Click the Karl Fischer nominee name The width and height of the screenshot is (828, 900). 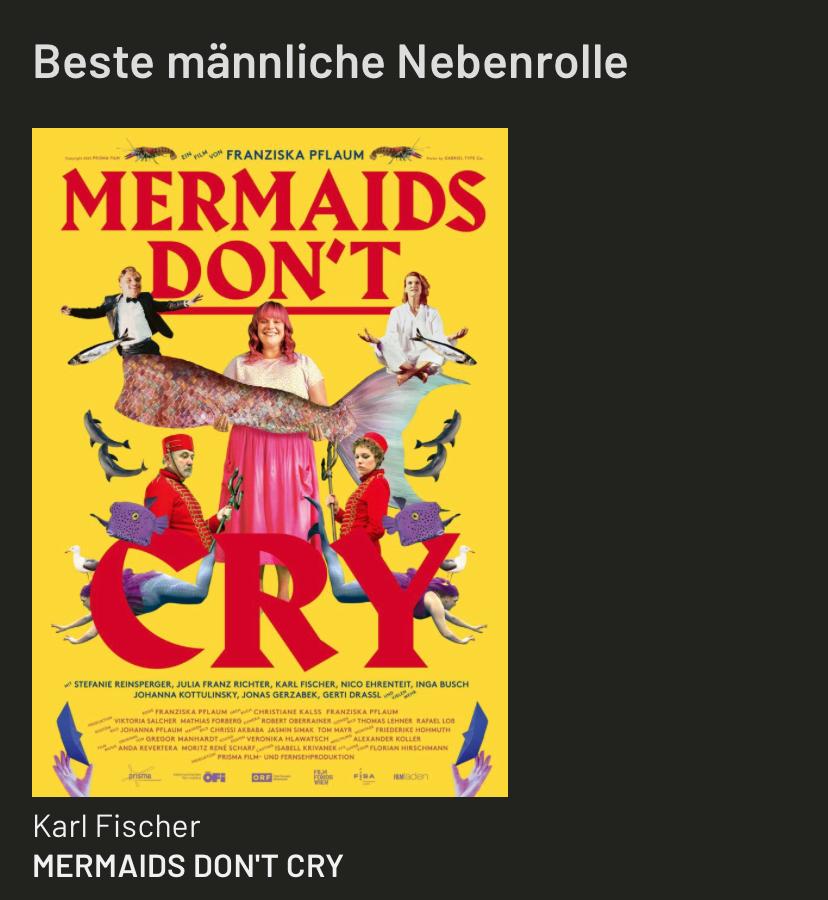[x=116, y=827]
